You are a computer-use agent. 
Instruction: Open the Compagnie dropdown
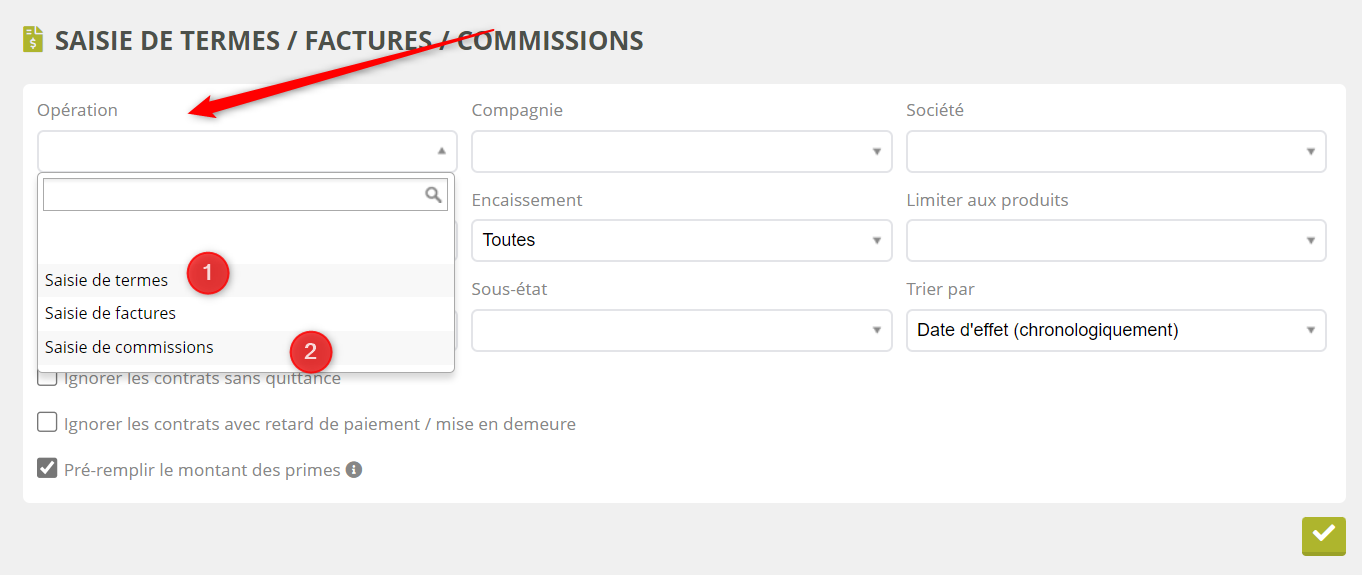(681, 151)
